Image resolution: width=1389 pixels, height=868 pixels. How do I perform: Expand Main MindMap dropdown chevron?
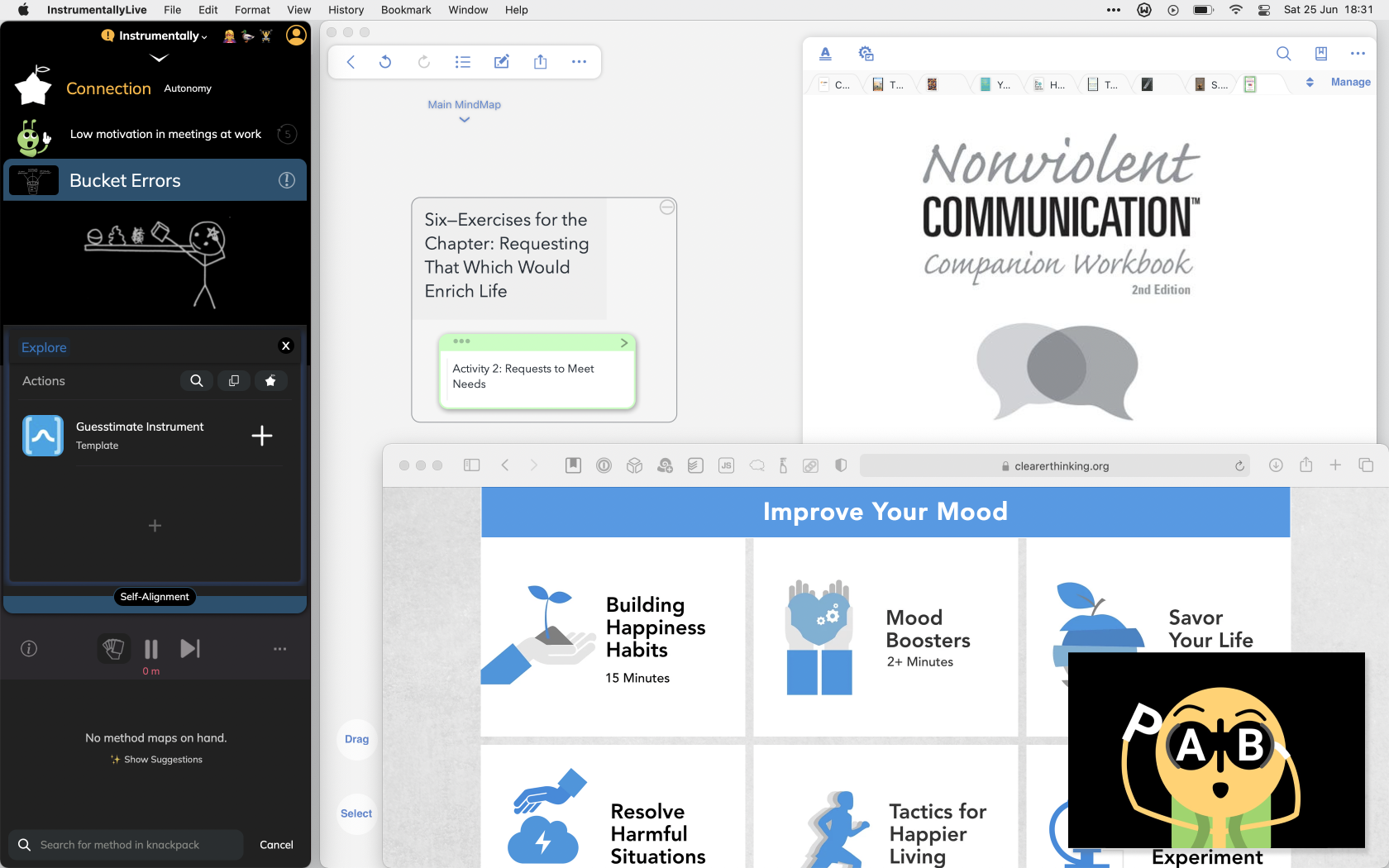point(465,120)
